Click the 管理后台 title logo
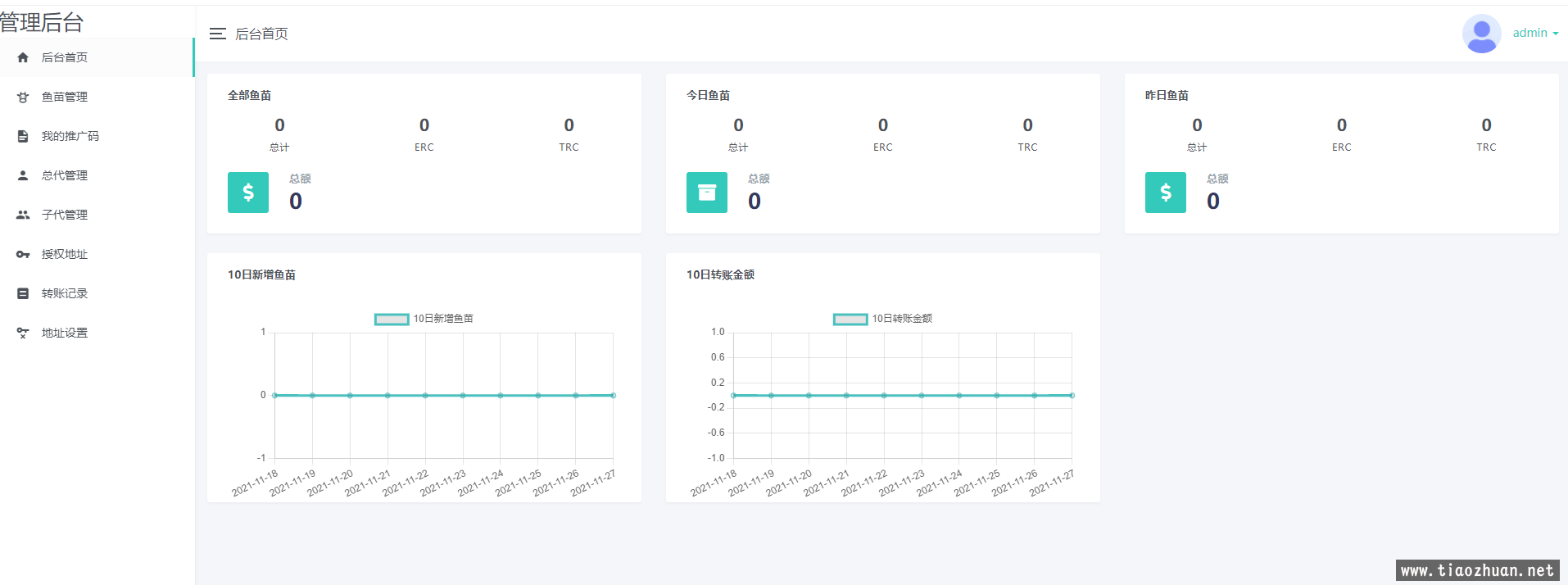This screenshot has height=585, width=1568. [42, 22]
